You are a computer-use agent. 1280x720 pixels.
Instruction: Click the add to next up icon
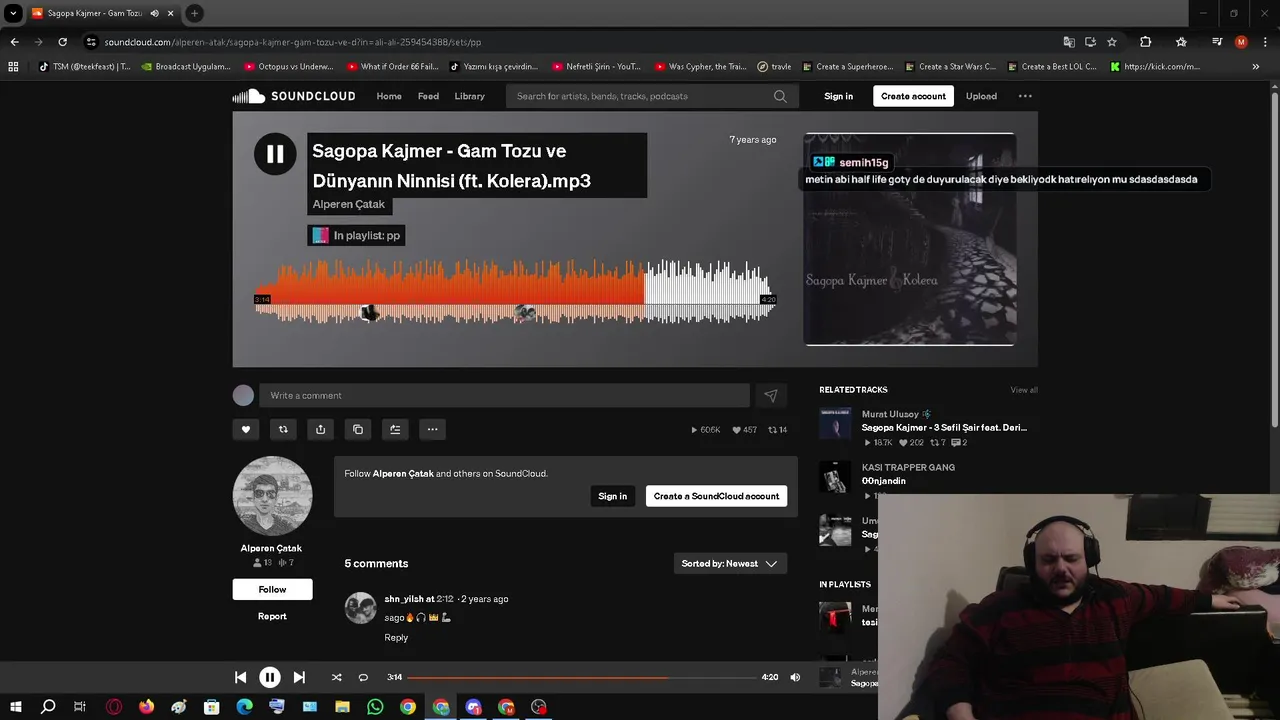pyautogui.click(x=395, y=429)
